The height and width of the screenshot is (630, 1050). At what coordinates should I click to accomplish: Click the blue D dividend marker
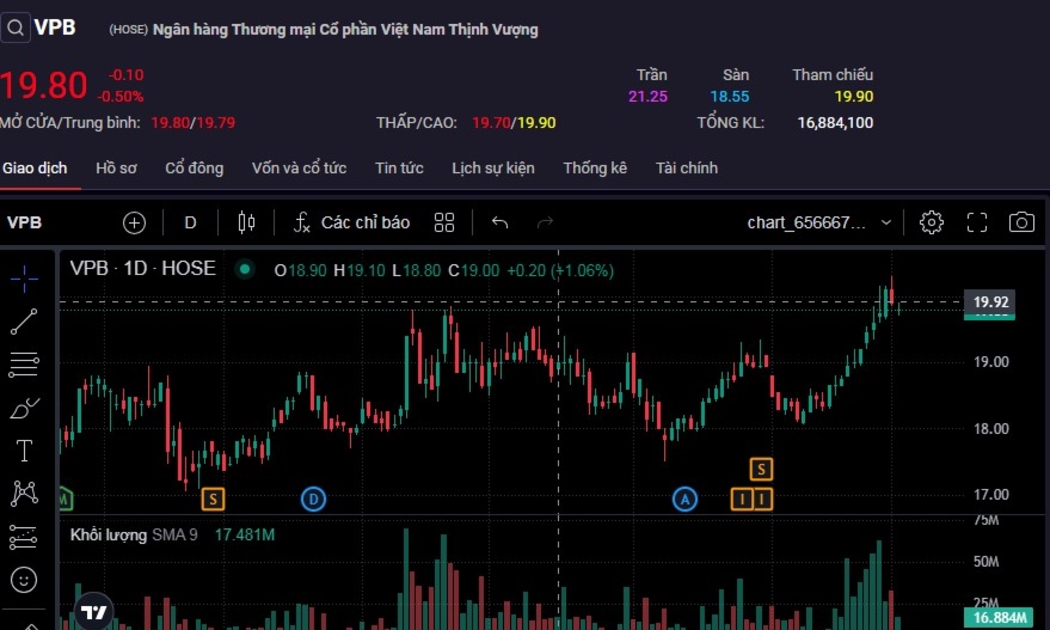pyautogui.click(x=313, y=498)
